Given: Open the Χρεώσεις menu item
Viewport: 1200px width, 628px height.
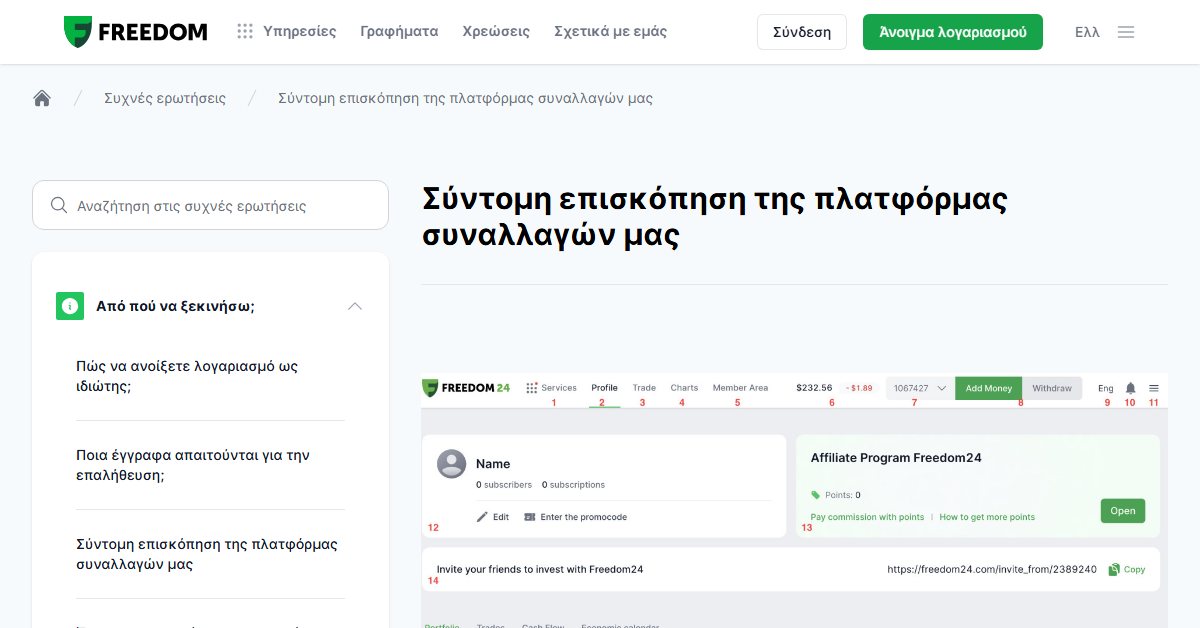Looking at the screenshot, I should tap(496, 31).
